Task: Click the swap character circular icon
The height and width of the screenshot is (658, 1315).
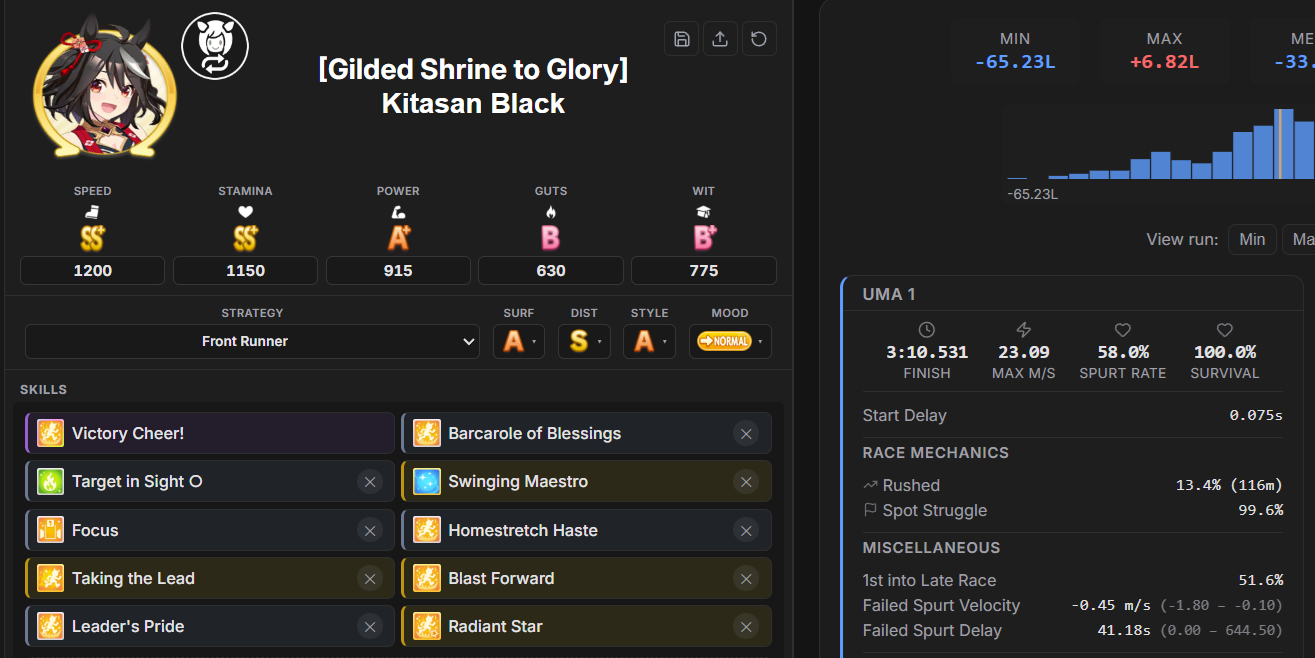Action: 215,46
